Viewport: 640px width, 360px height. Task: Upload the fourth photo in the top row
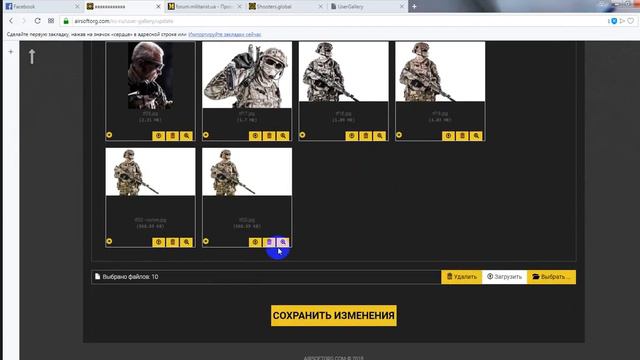tap(448, 136)
